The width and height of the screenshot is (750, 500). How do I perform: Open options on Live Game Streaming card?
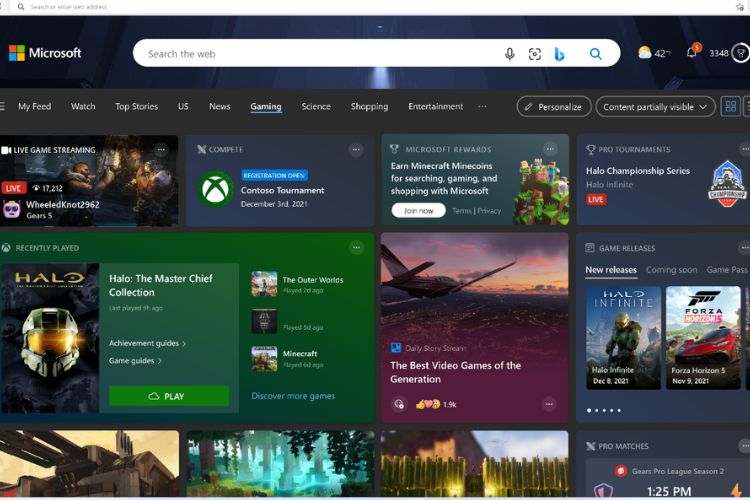pos(161,150)
